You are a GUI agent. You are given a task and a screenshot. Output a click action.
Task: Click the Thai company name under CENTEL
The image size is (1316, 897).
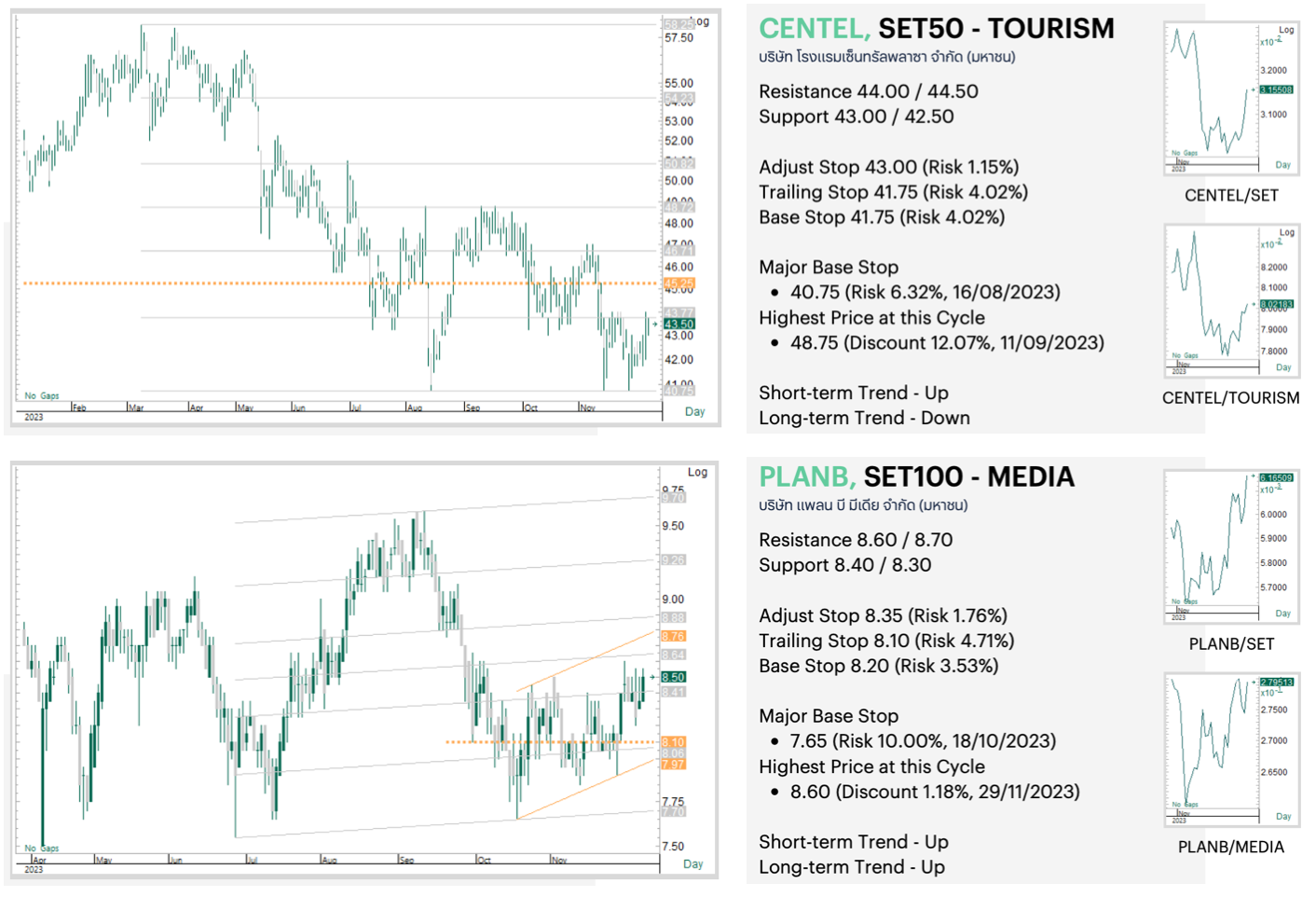pos(886,57)
